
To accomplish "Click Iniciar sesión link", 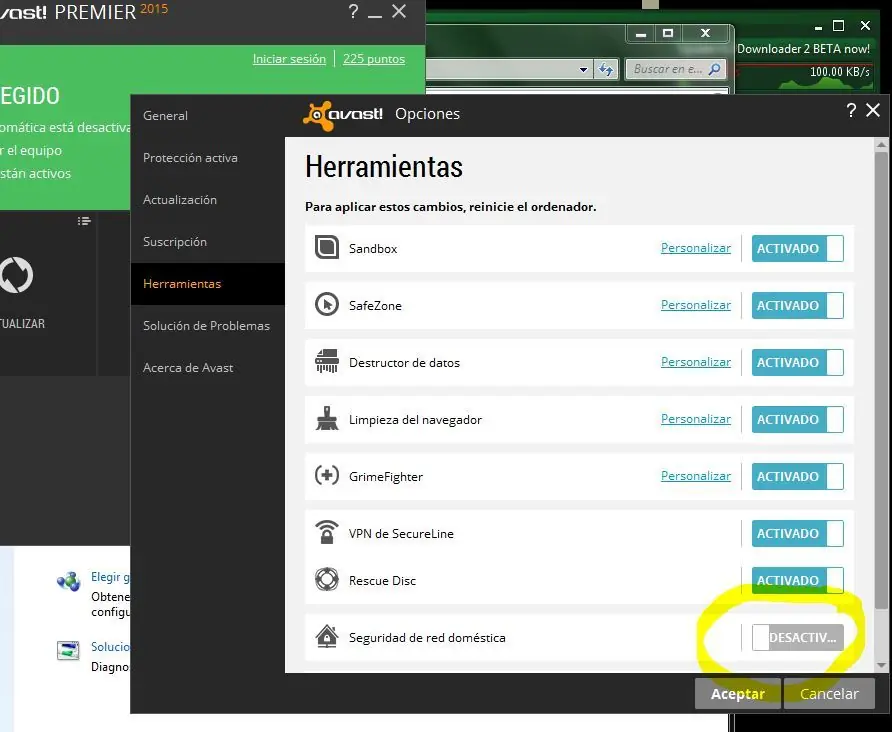I will coord(289,59).
